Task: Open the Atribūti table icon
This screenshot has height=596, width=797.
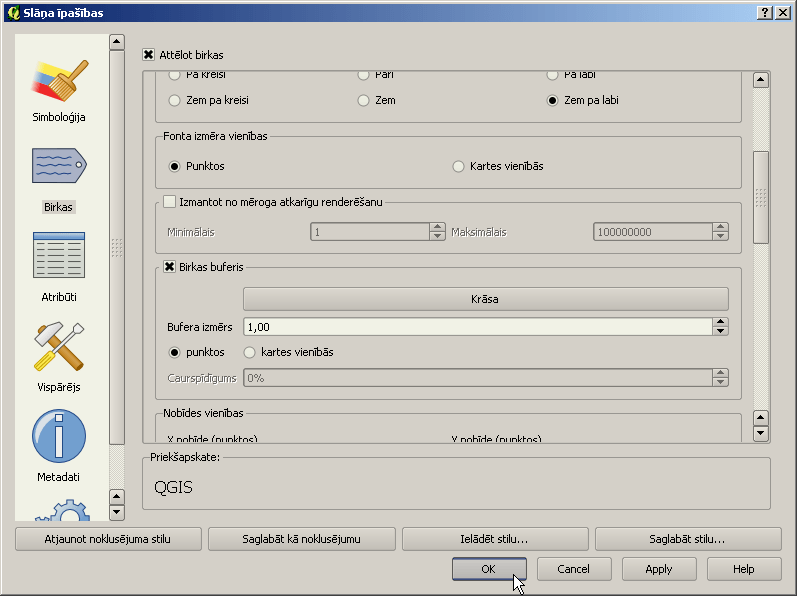Action: (x=59, y=255)
